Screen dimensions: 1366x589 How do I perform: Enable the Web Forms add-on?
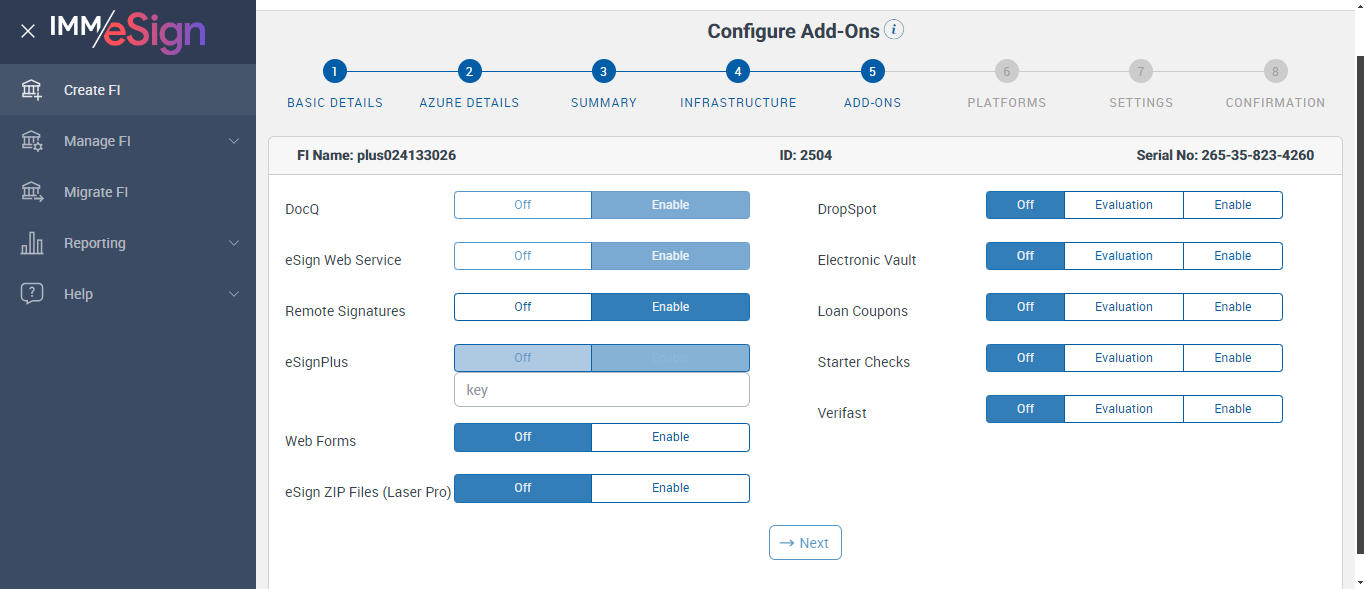point(670,437)
